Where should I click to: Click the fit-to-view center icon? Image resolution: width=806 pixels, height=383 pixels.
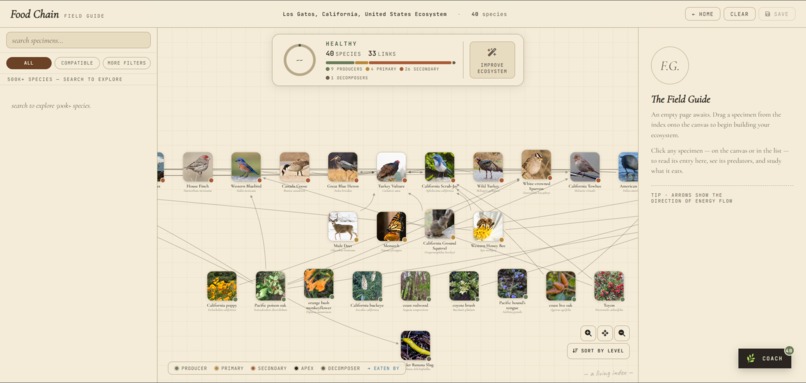click(605, 333)
